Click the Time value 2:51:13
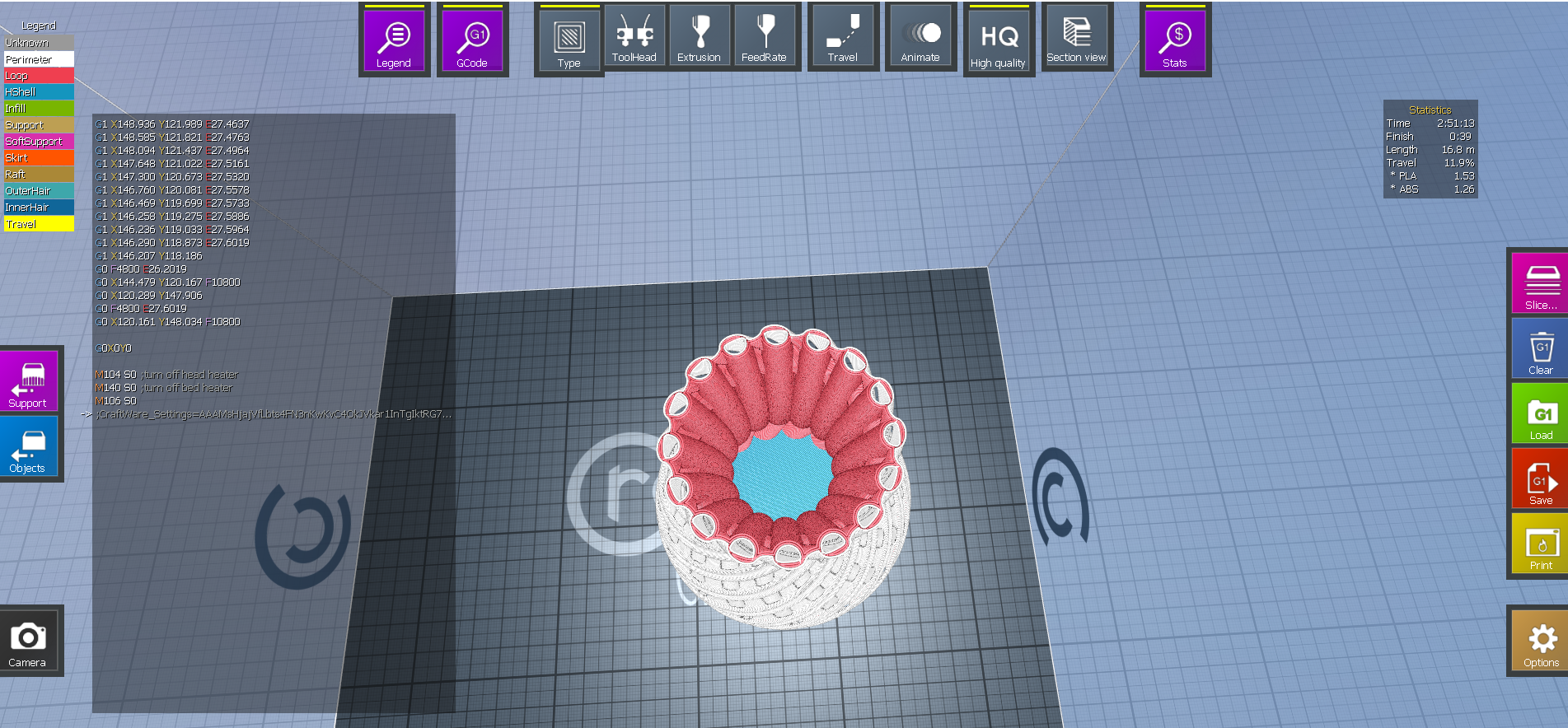 1456,124
